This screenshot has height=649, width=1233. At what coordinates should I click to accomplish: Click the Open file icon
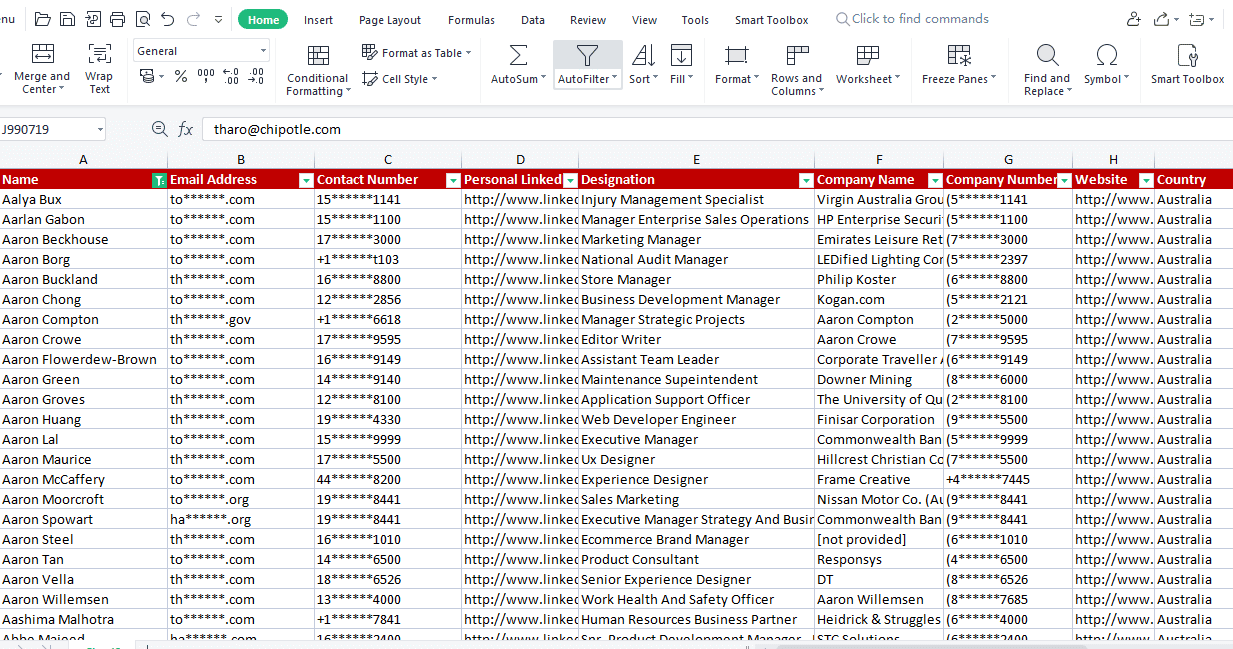pos(42,19)
